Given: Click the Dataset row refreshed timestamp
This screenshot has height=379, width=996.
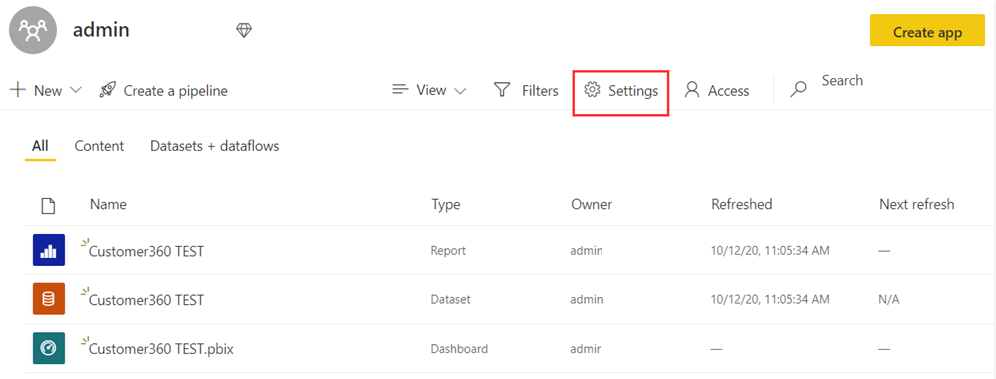Looking at the screenshot, I should [770, 300].
